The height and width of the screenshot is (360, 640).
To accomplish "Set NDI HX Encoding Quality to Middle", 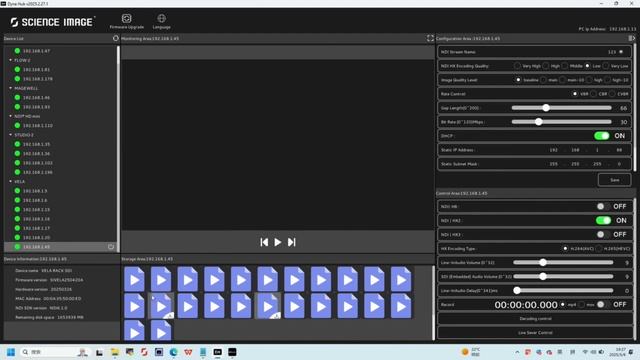I will click(564, 66).
